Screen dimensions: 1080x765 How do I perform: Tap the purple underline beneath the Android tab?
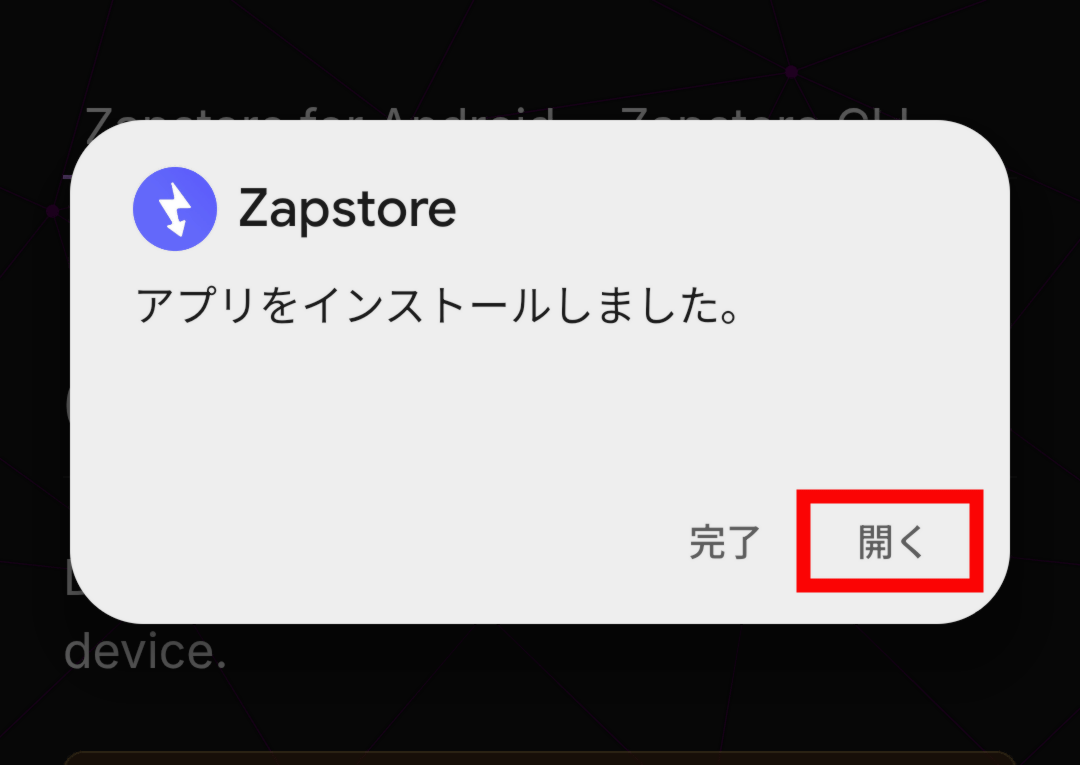67,177
